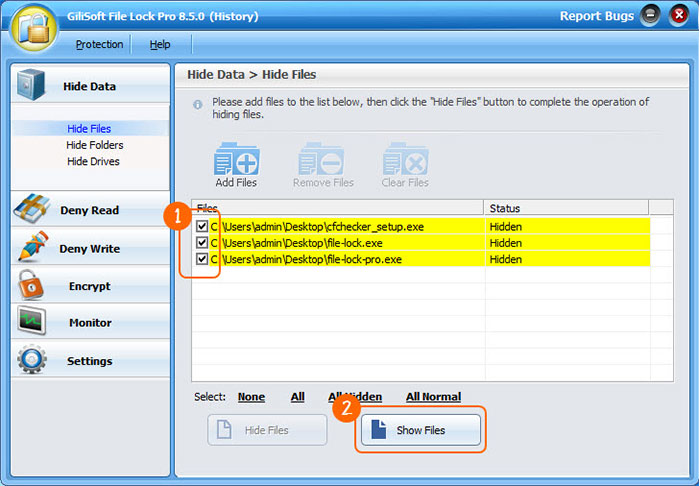Click the Hide Files button
Screen dimensions: 700x486
point(267,430)
